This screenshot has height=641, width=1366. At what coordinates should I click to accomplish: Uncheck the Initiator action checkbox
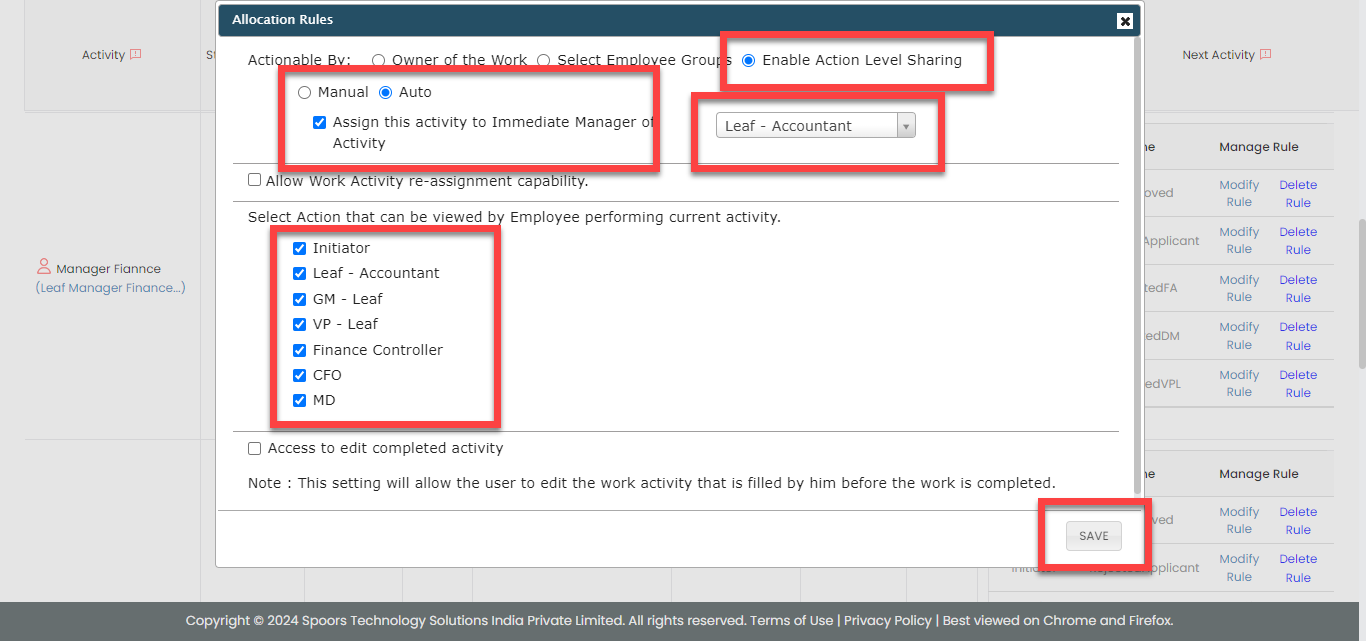pyautogui.click(x=299, y=248)
